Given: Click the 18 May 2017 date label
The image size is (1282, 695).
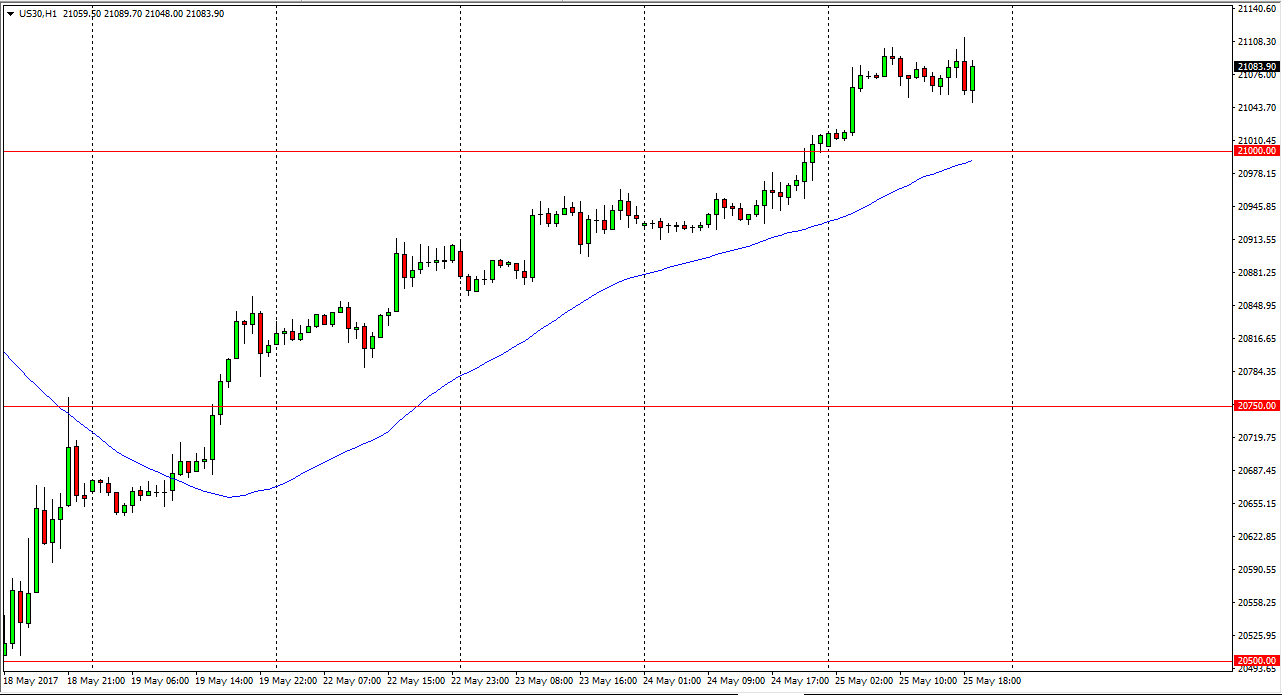Looking at the screenshot, I should [x=29, y=681].
